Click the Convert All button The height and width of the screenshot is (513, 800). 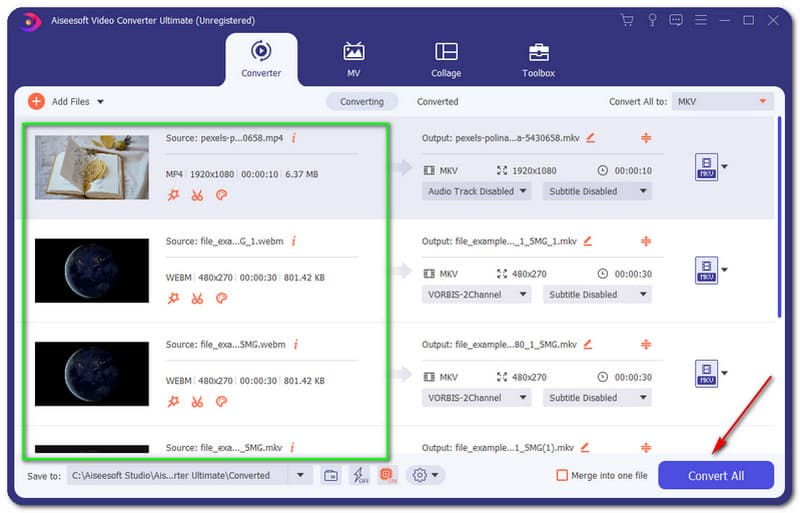point(715,476)
